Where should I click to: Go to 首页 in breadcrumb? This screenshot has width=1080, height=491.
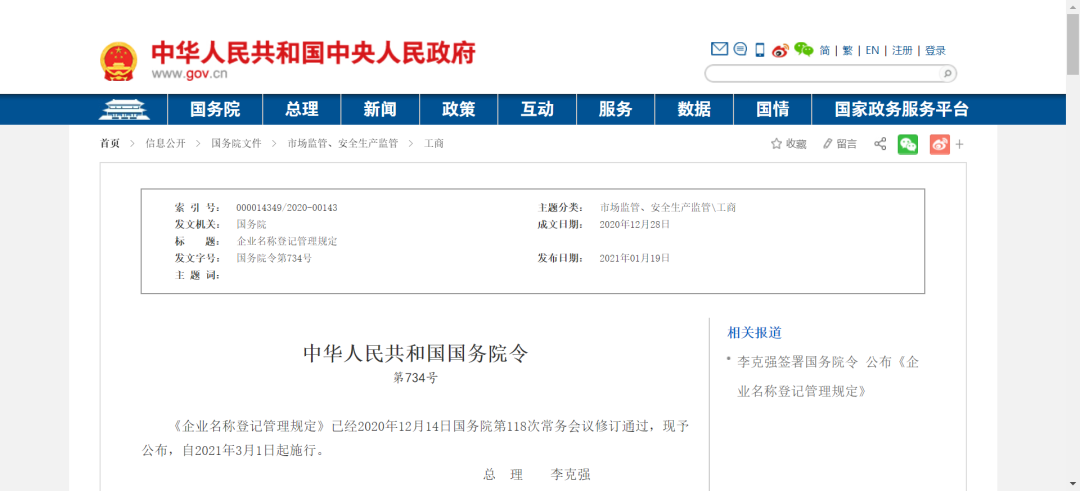point(110,144)
